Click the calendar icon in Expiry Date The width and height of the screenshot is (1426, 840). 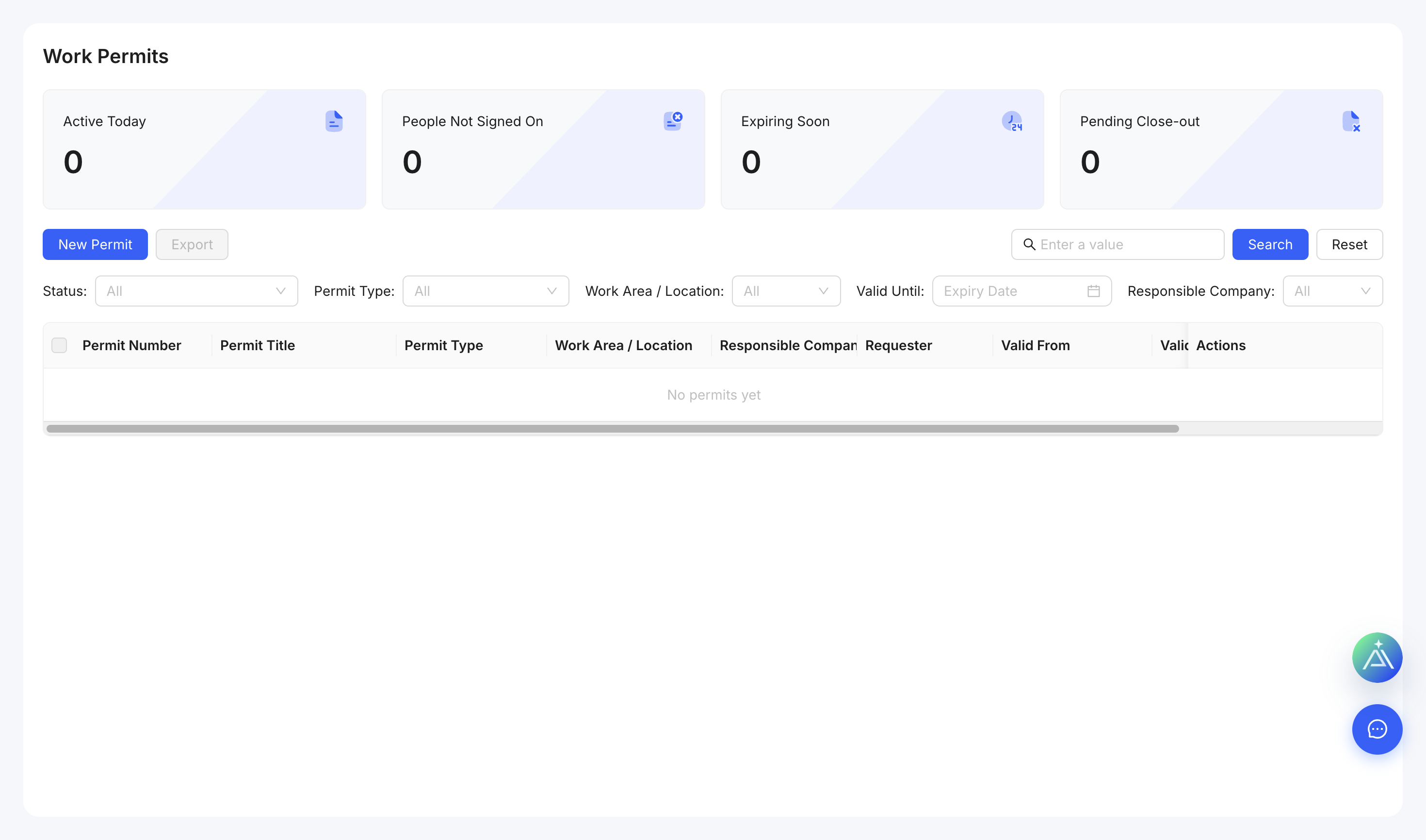coord(1093,291)
